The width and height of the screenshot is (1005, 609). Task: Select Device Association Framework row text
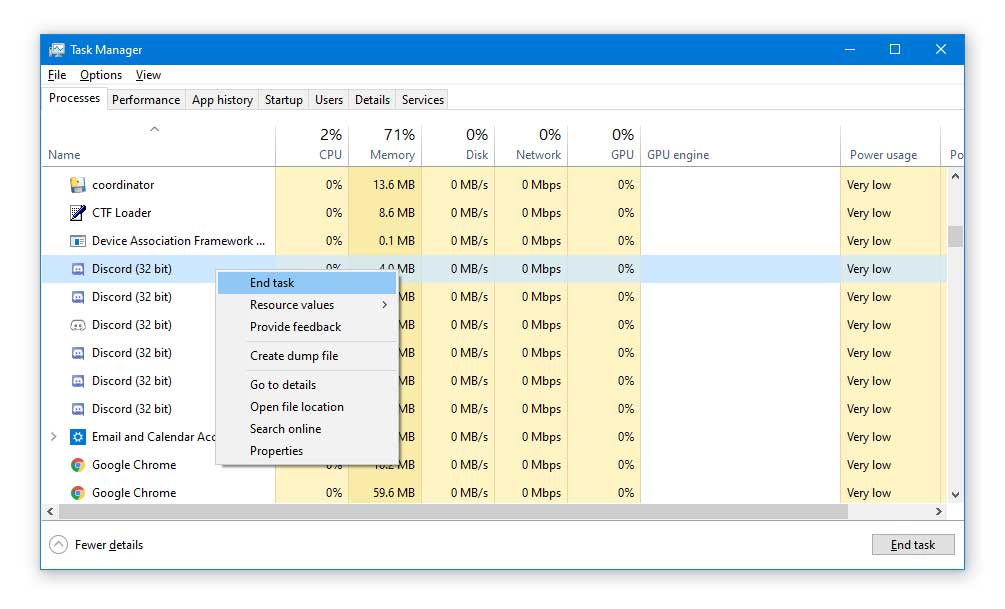tap(178, 241)
